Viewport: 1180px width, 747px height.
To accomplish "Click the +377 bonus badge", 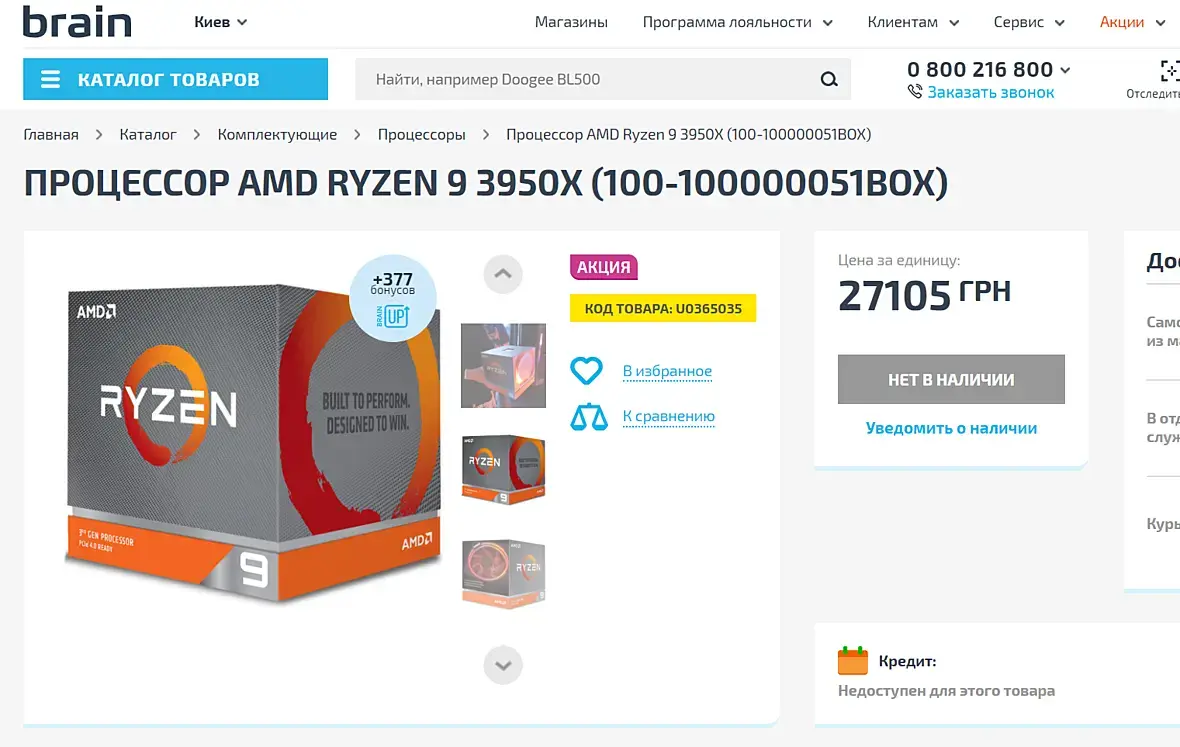I will pos(392,297).
